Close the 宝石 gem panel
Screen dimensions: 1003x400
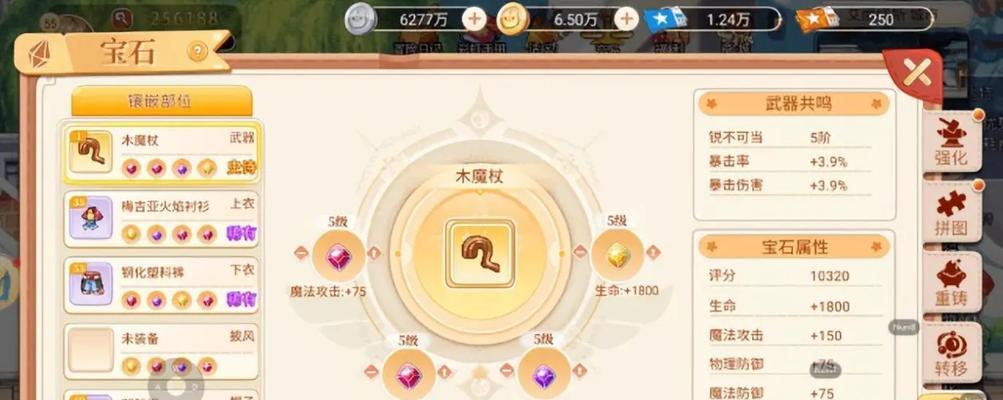coord(917,76)
